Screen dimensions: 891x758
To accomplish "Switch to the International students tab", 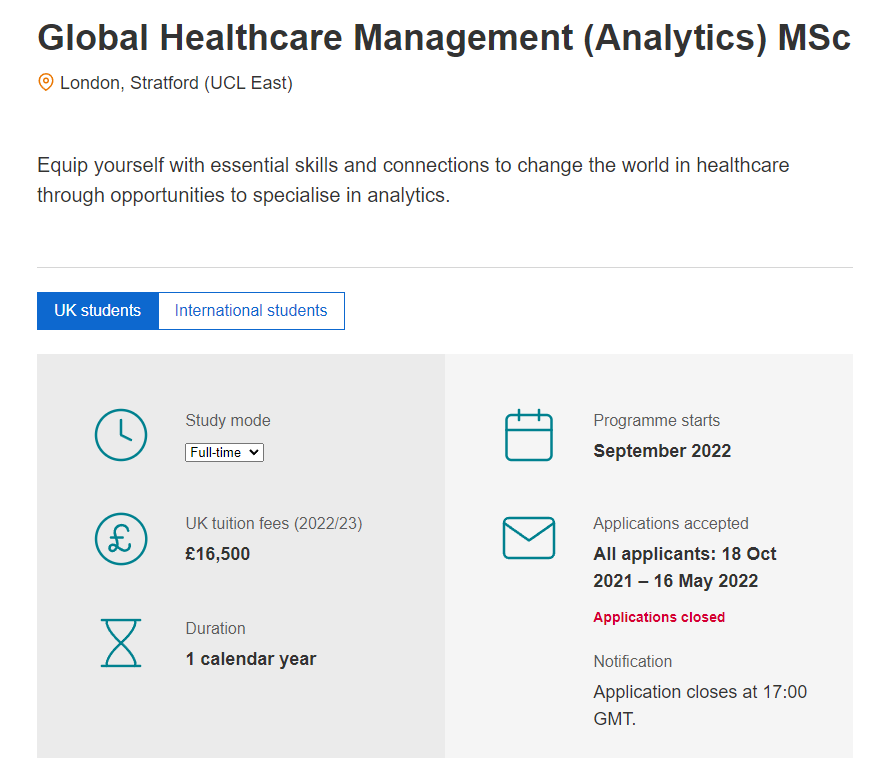I will click(251, 311).
